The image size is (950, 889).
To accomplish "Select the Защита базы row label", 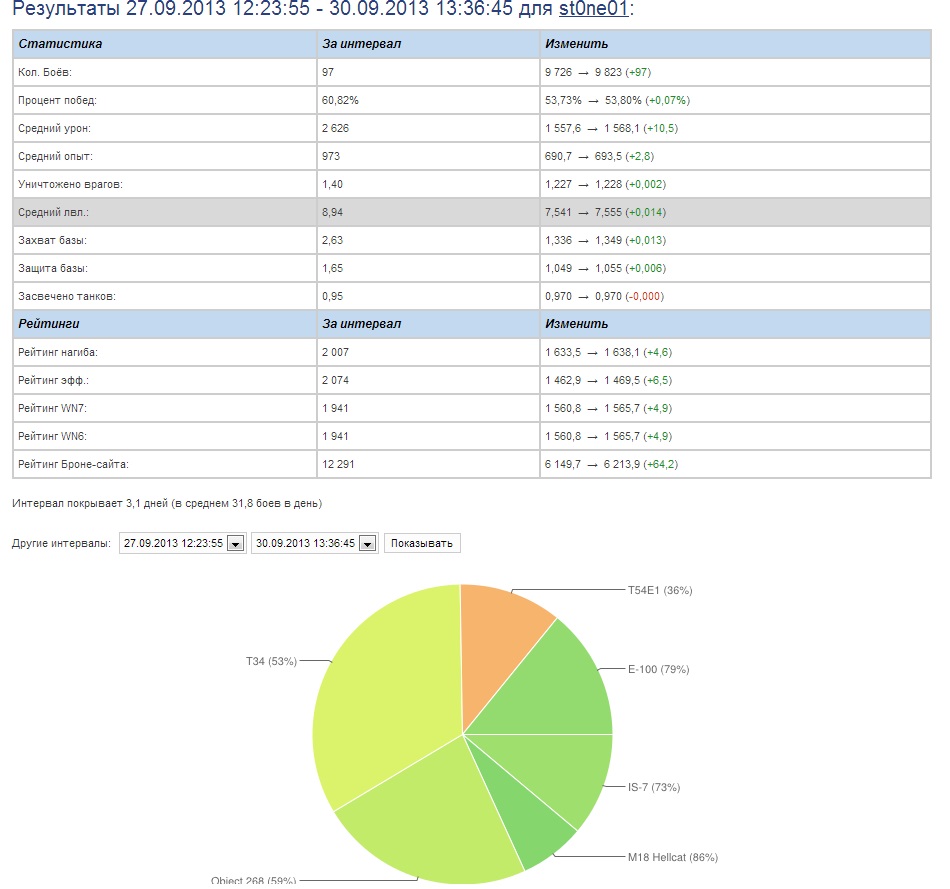I will 53,268.
